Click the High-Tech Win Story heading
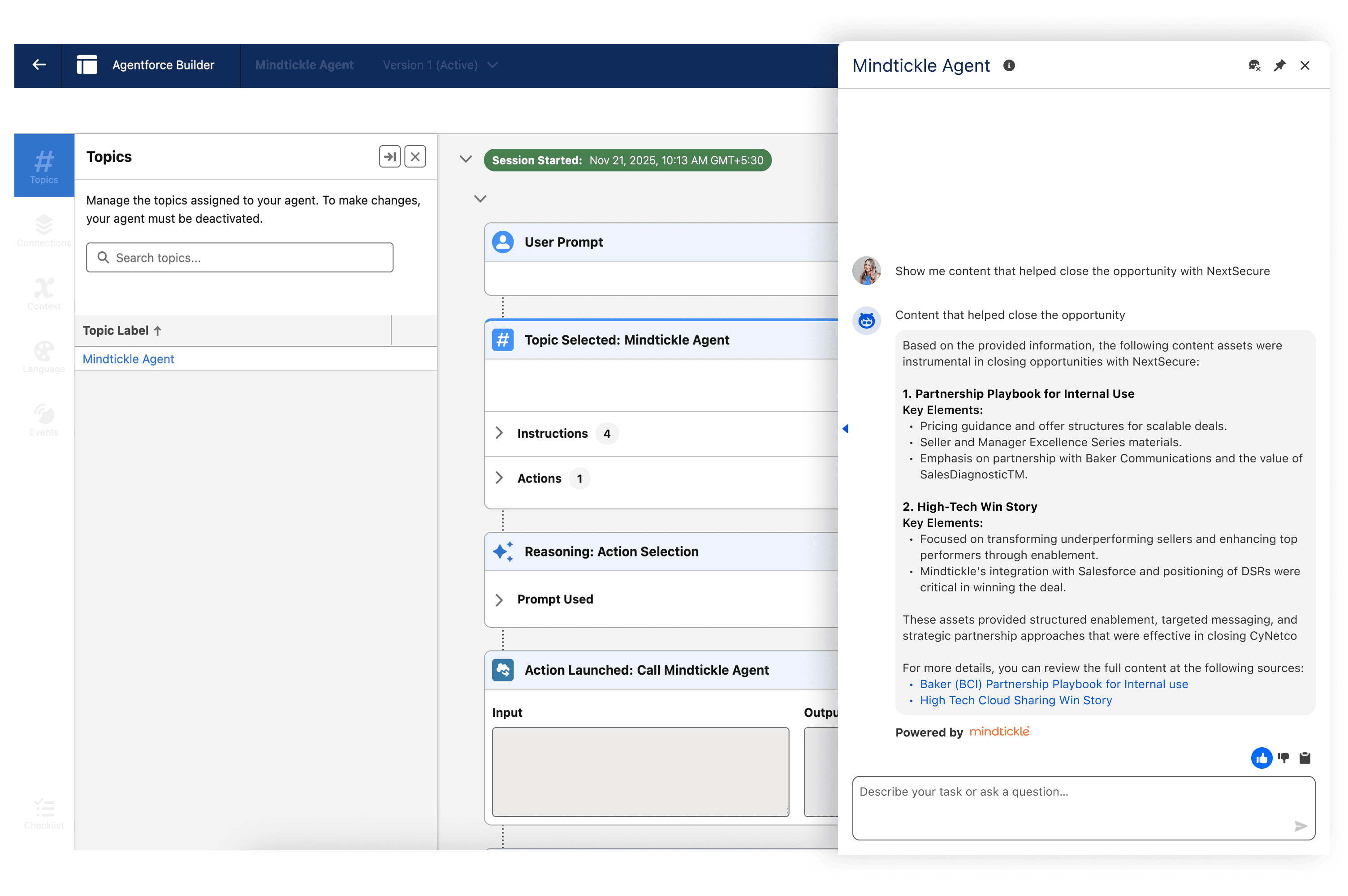Viewport: 1348px width, 896px height. (969, 506)
